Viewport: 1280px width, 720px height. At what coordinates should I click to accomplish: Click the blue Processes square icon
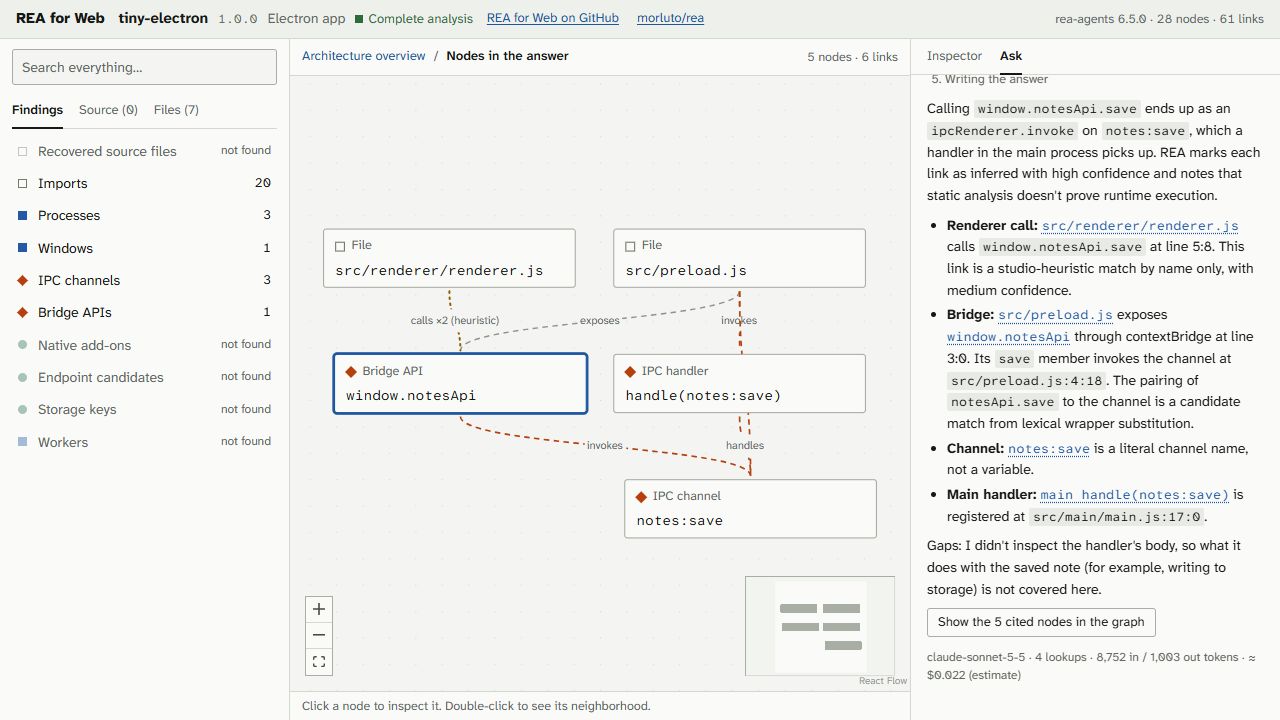point(23,215)
